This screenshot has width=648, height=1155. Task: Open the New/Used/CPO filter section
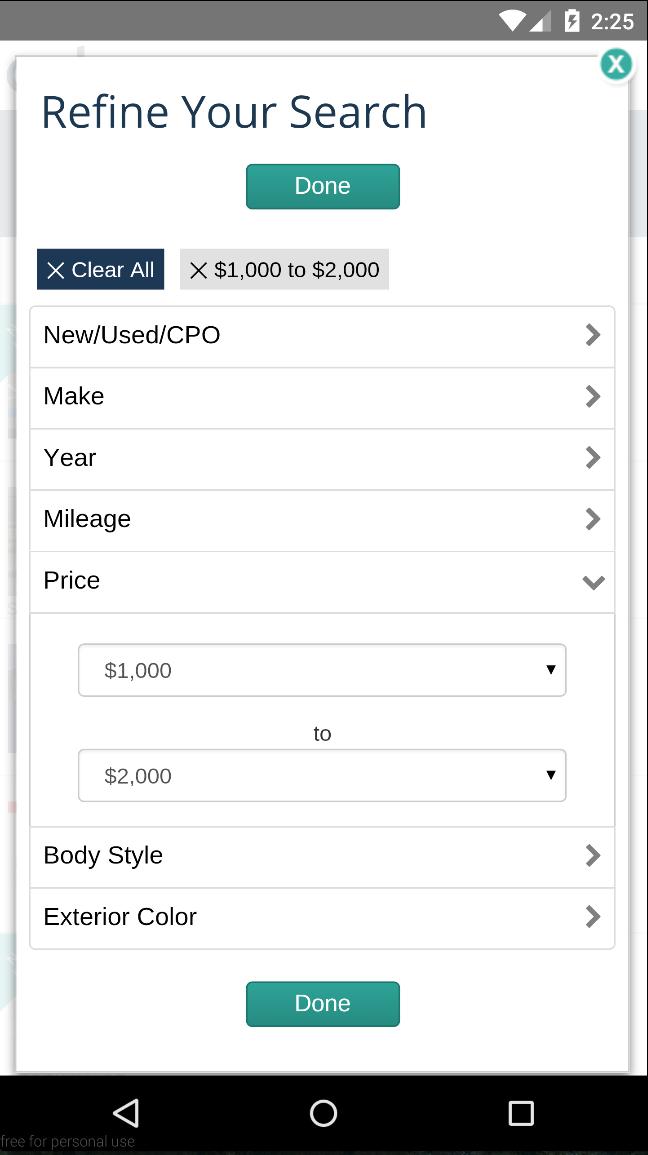(x=322, y=335)
